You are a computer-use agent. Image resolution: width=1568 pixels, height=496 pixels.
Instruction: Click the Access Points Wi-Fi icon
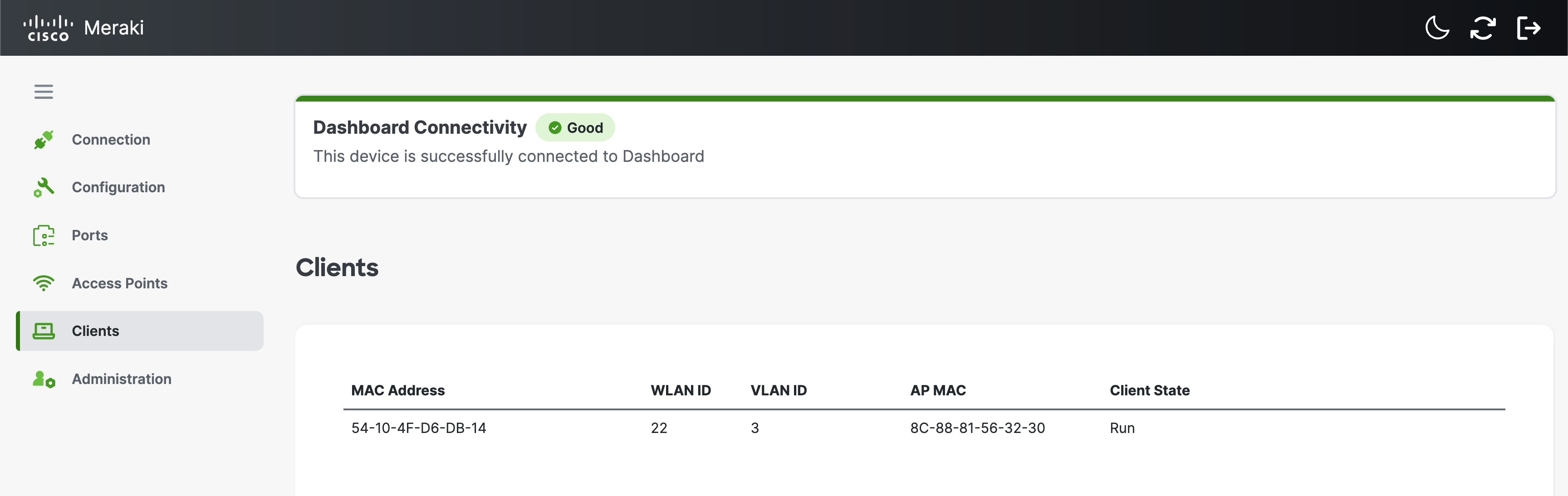click(44, 282)
